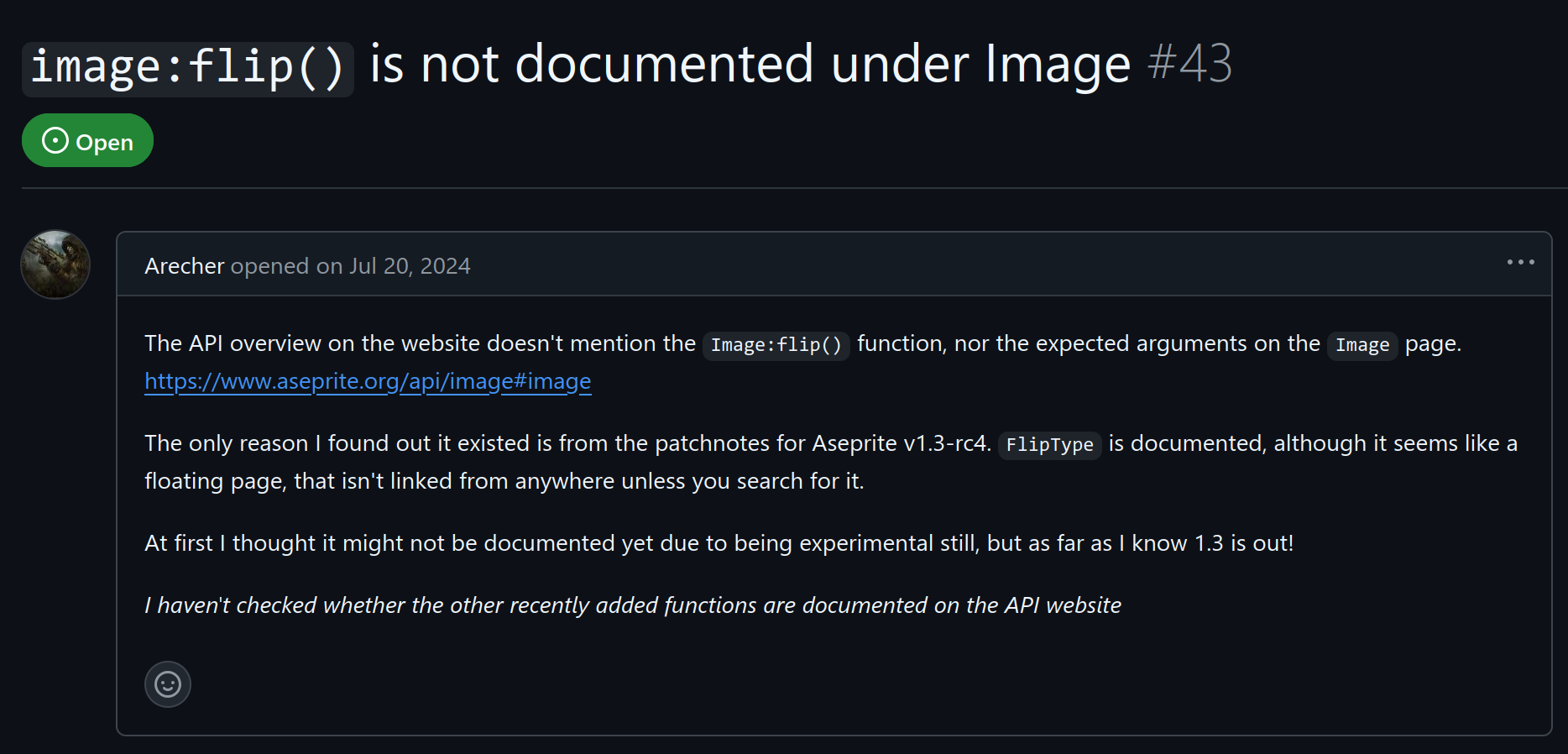Click the Jul 20, 2024 timestamp

coord(410,266)
